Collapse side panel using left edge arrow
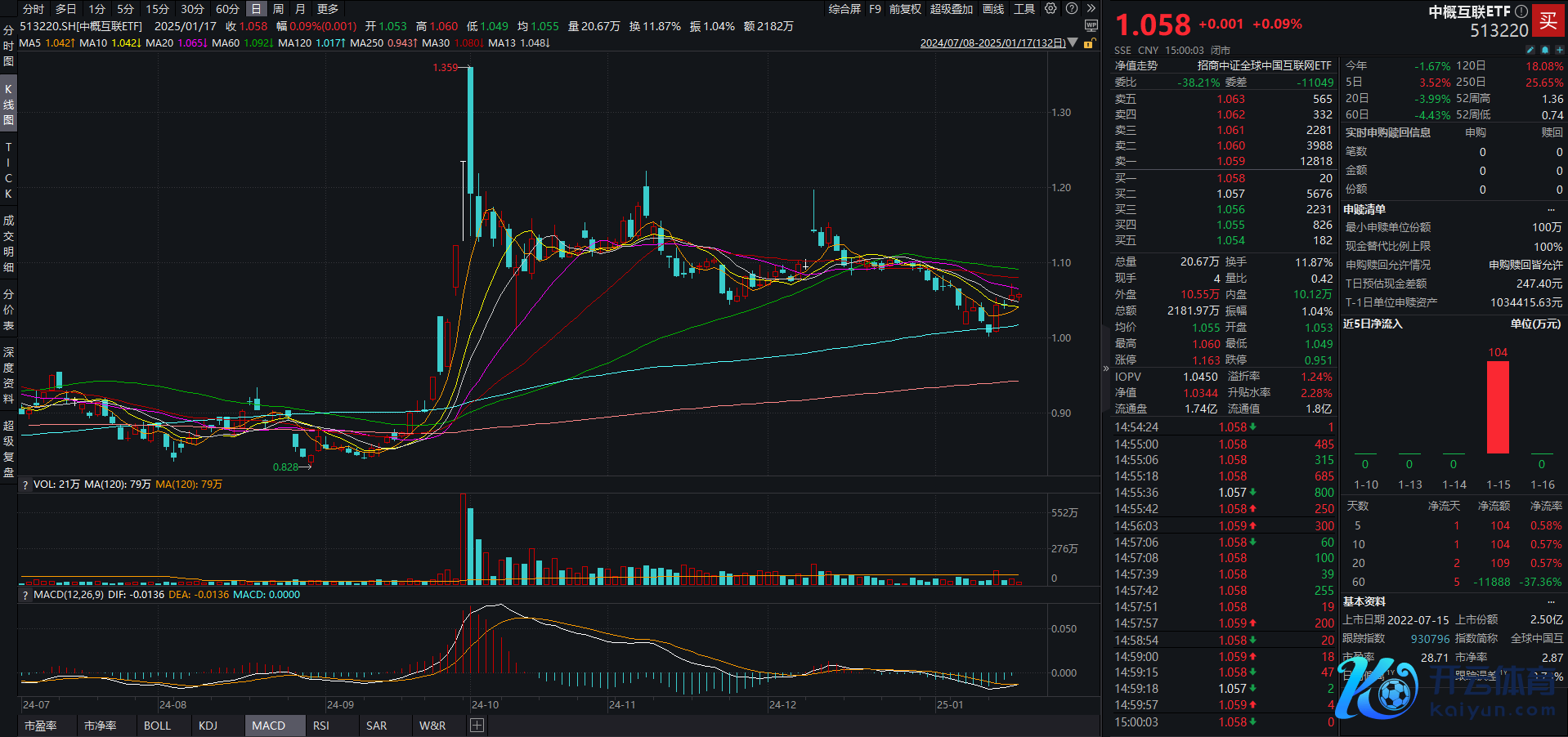The width and height of the screenshot is (1568, 737). [1106, 368]
